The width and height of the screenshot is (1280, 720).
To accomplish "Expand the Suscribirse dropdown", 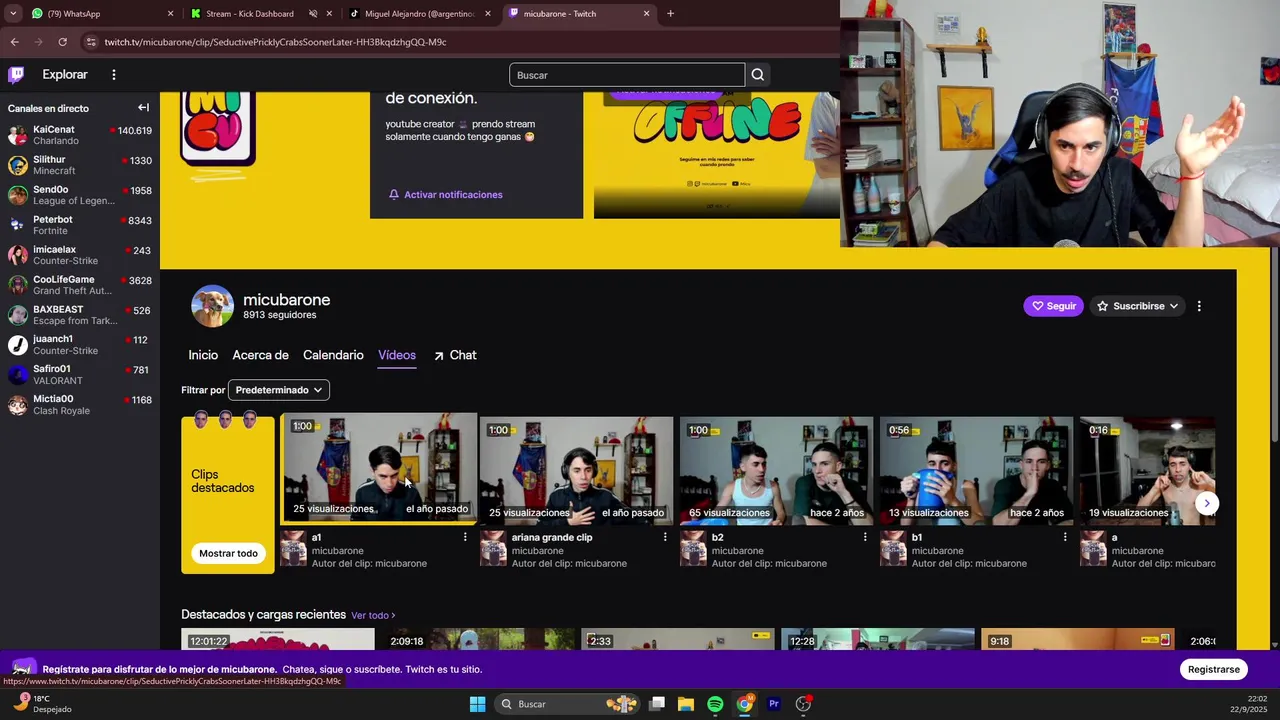I will point(1138,306).
